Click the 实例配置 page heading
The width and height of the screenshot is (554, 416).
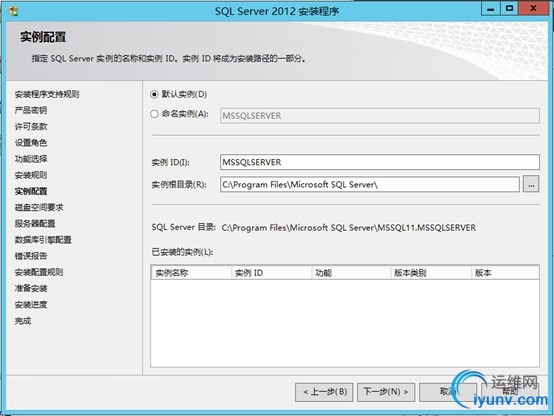click(x=43, y=37)
